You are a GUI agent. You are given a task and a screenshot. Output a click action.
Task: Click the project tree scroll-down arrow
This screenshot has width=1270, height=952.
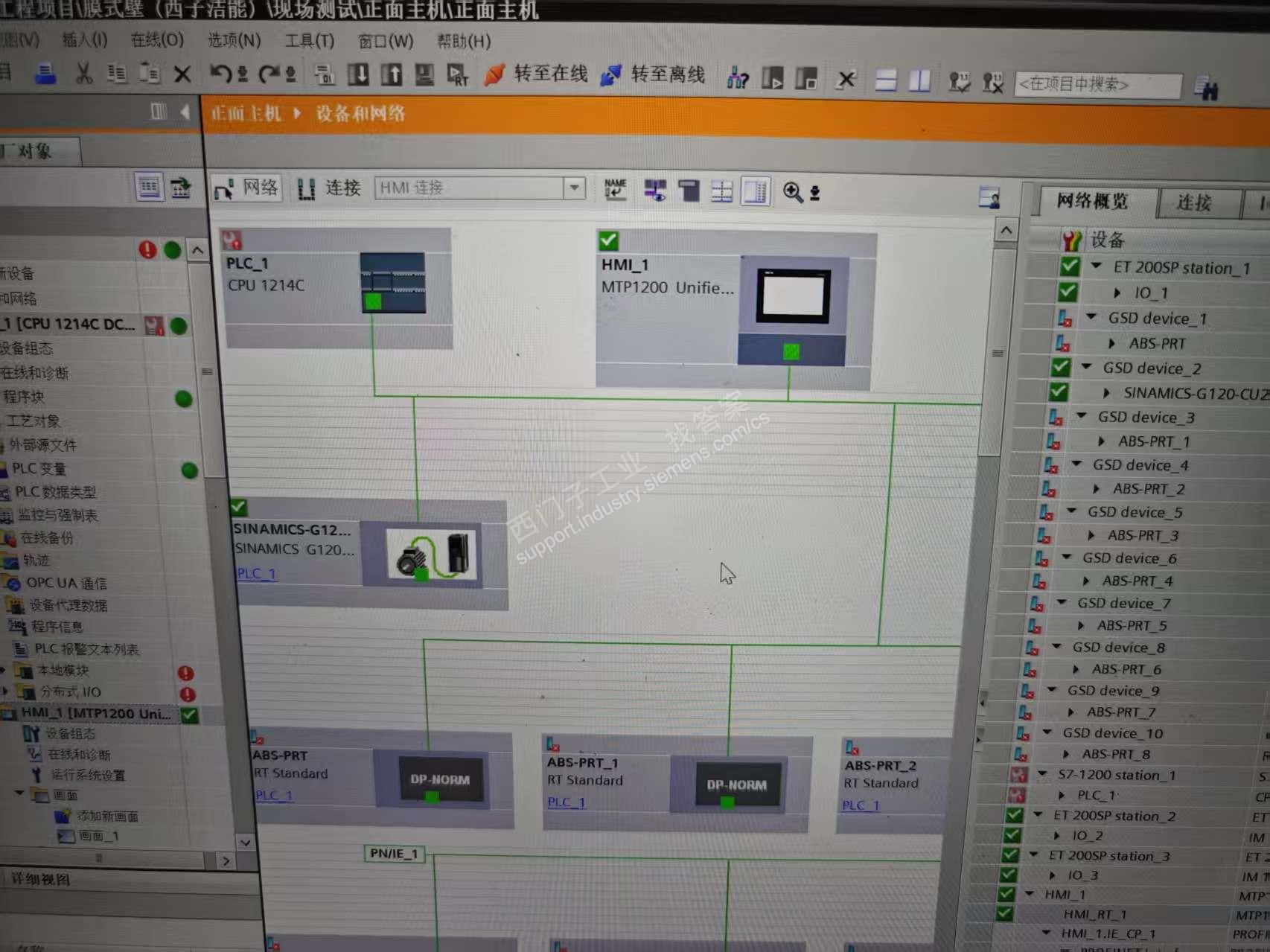[x=245, y=842]
